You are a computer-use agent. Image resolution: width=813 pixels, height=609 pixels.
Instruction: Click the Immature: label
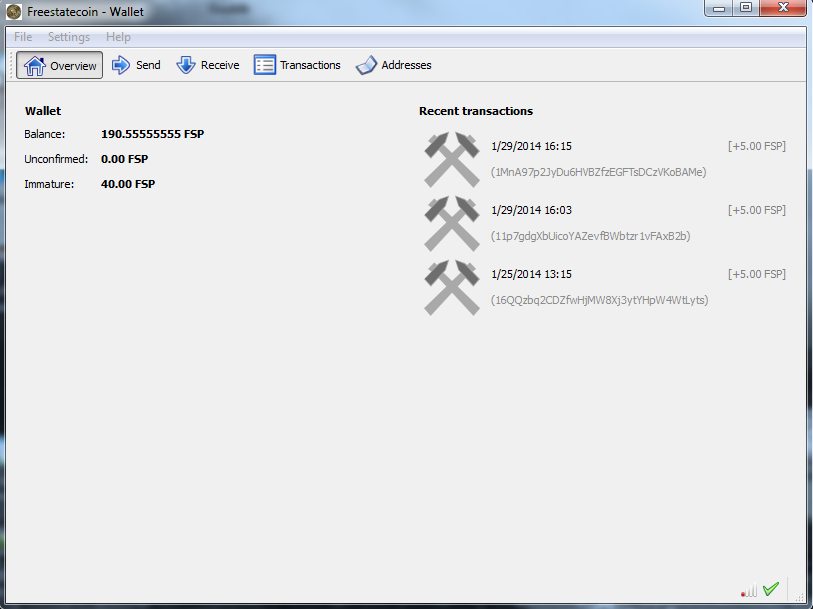coord(49,184)
